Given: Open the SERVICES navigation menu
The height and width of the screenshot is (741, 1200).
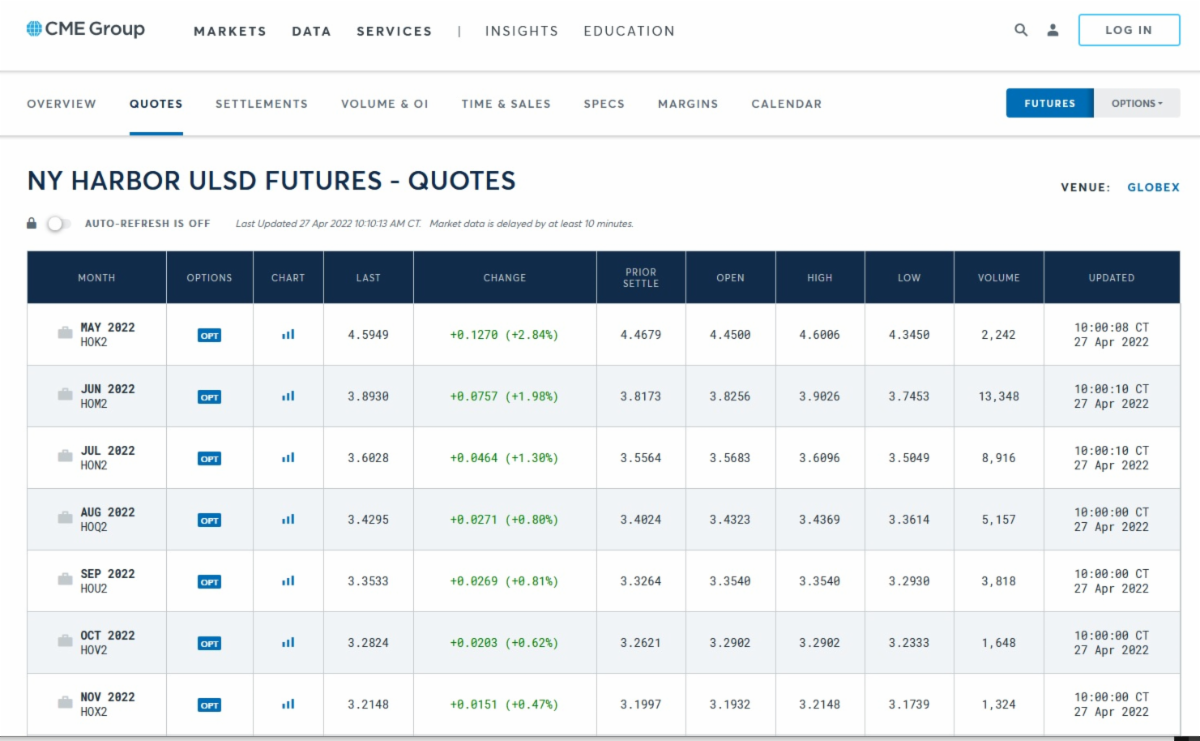Looking at the screenshot, I should [x=394, y=31].
